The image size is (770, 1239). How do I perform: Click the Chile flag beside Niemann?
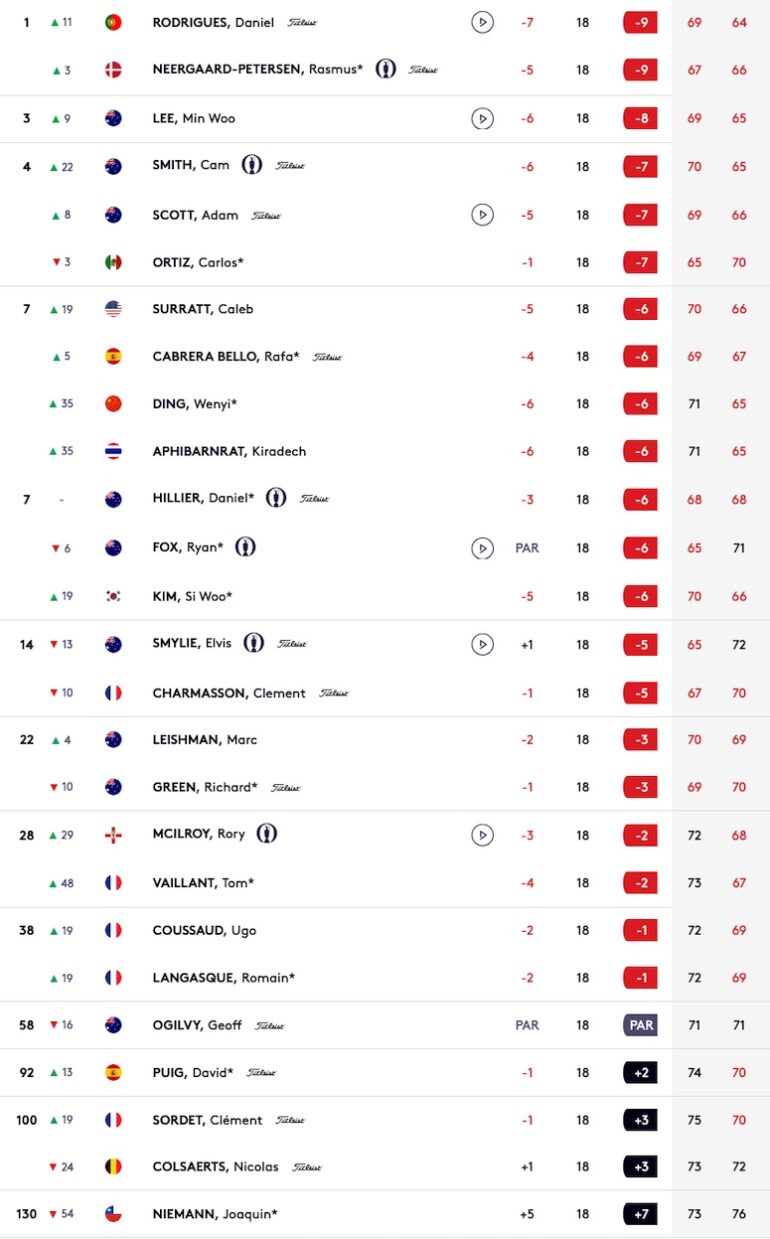(x=113, y=1214)
